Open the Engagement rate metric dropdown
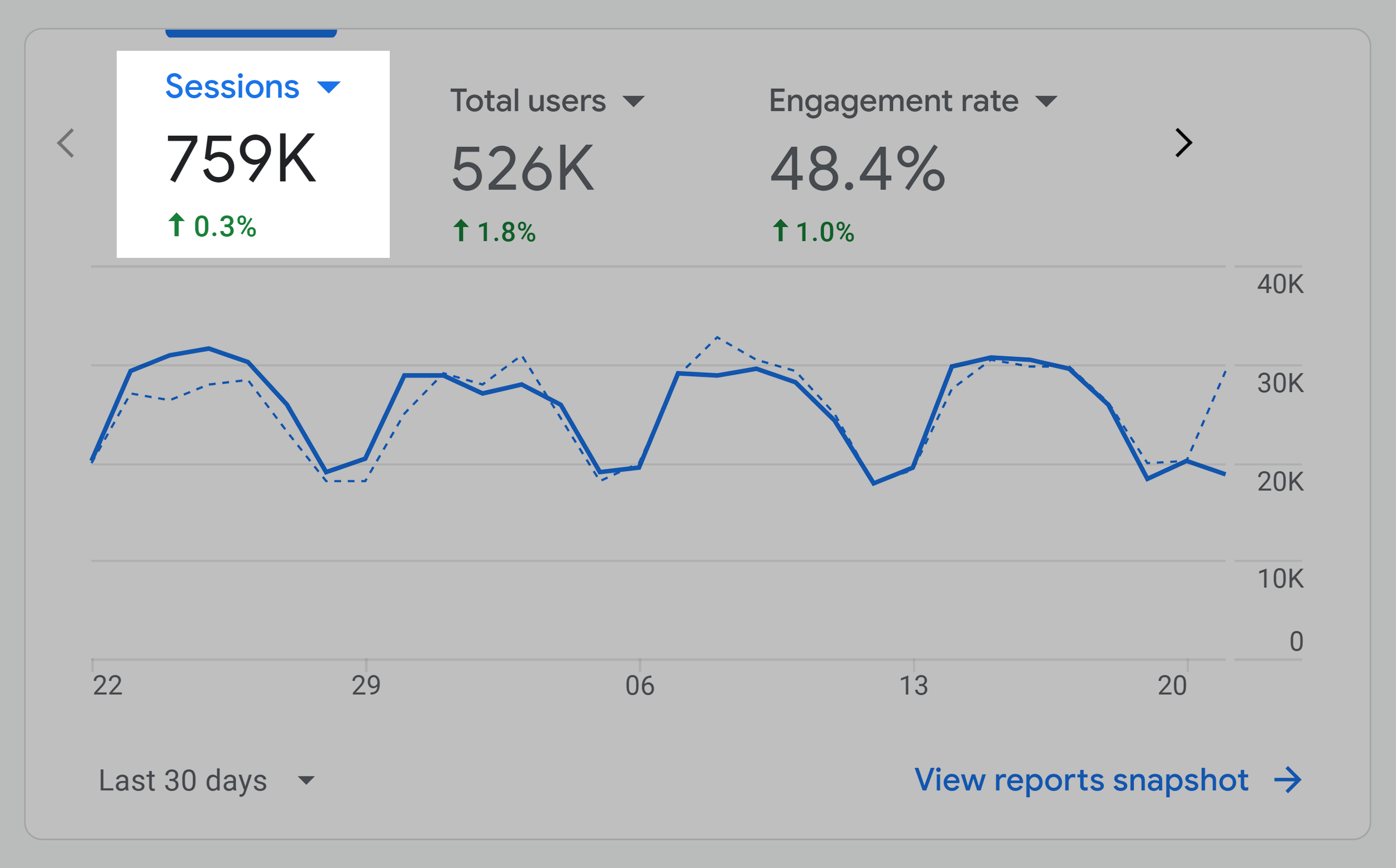1396x868 pixels. pyautogui.click(x=1046, y=101)
